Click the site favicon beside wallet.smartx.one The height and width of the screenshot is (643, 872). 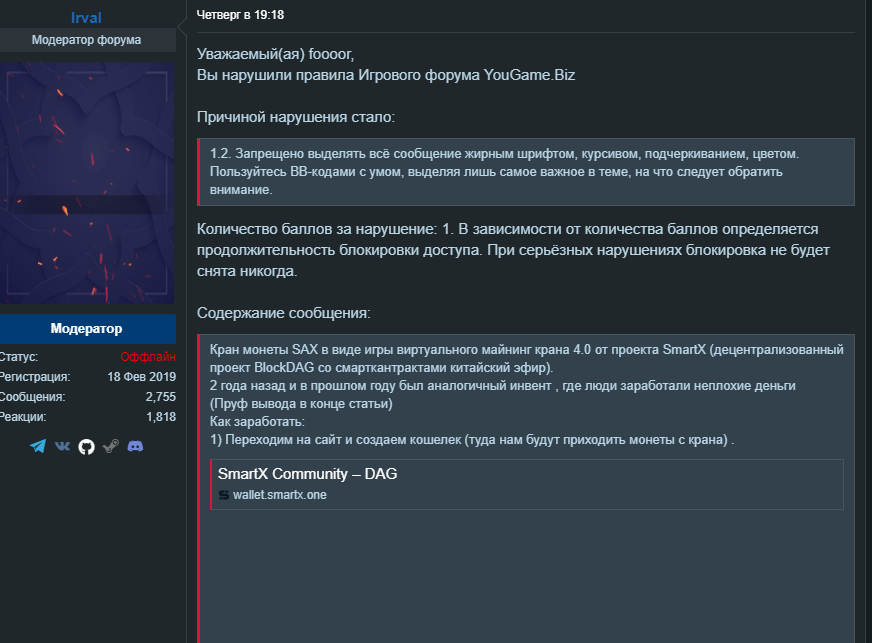point(222,492)
